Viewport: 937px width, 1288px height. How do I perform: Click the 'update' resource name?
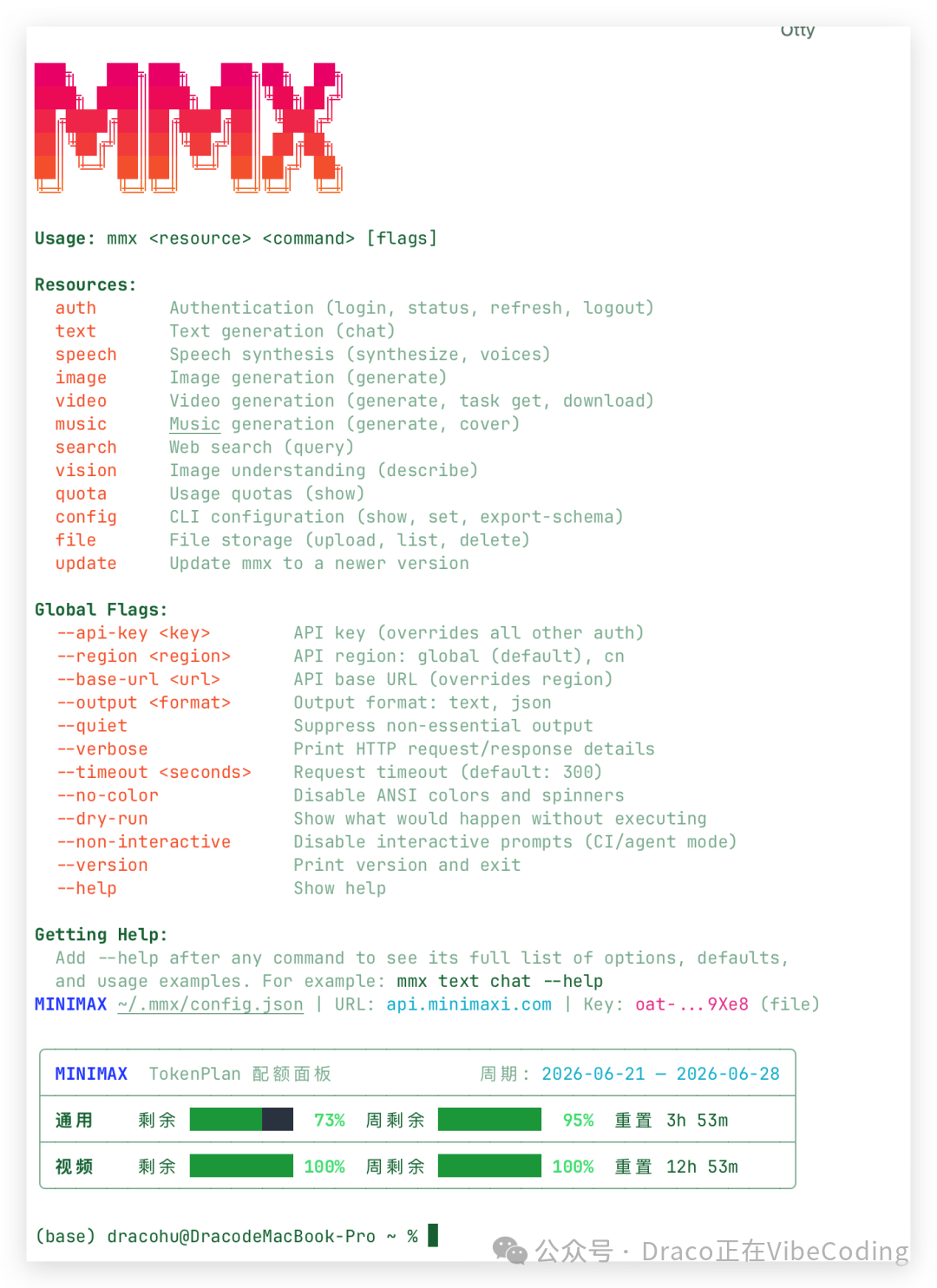pyautogui.click(x=86, y=564)
